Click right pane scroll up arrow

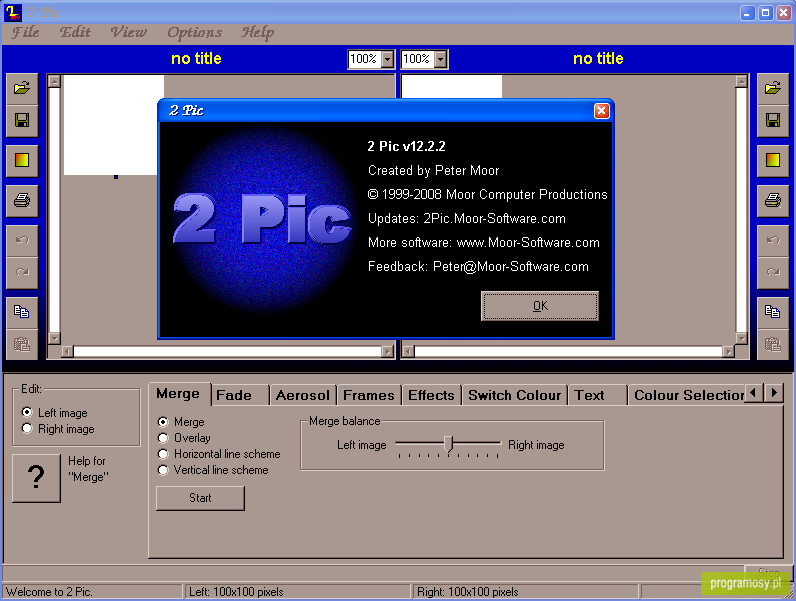pos(742,81)
